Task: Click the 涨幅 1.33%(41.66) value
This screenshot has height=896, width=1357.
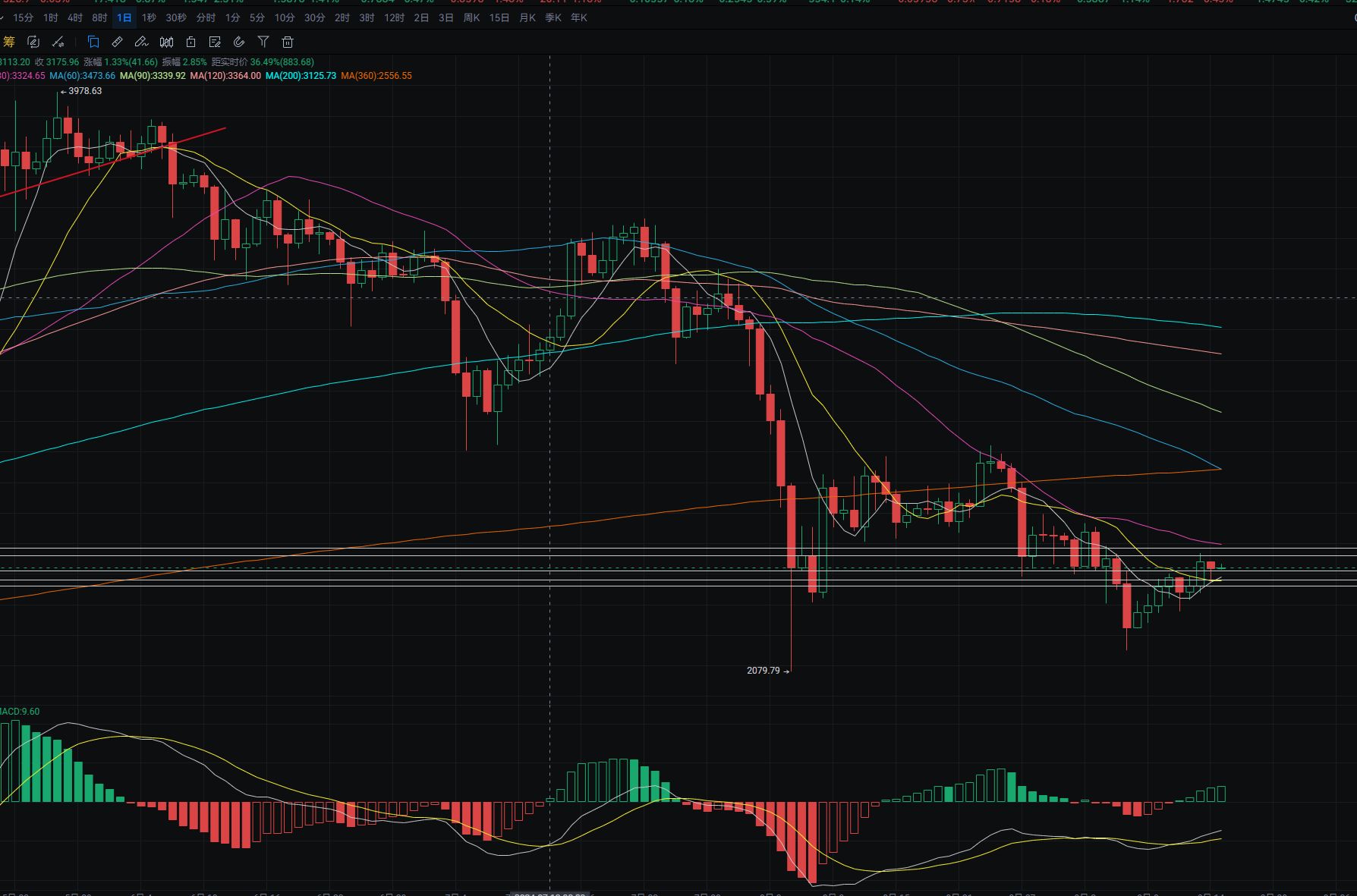Action: 121,62
